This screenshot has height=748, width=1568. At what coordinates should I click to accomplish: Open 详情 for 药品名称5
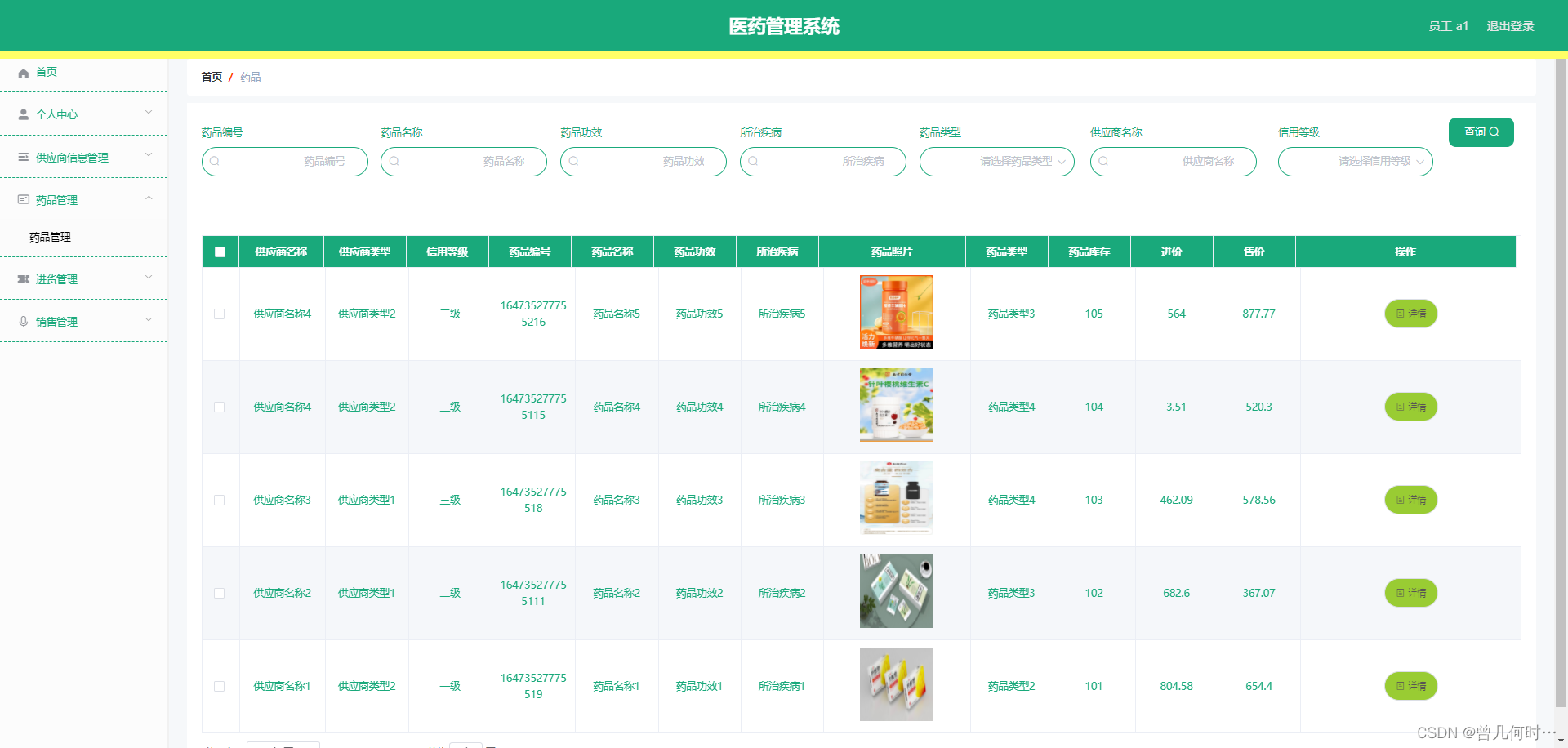point(1411,314)
